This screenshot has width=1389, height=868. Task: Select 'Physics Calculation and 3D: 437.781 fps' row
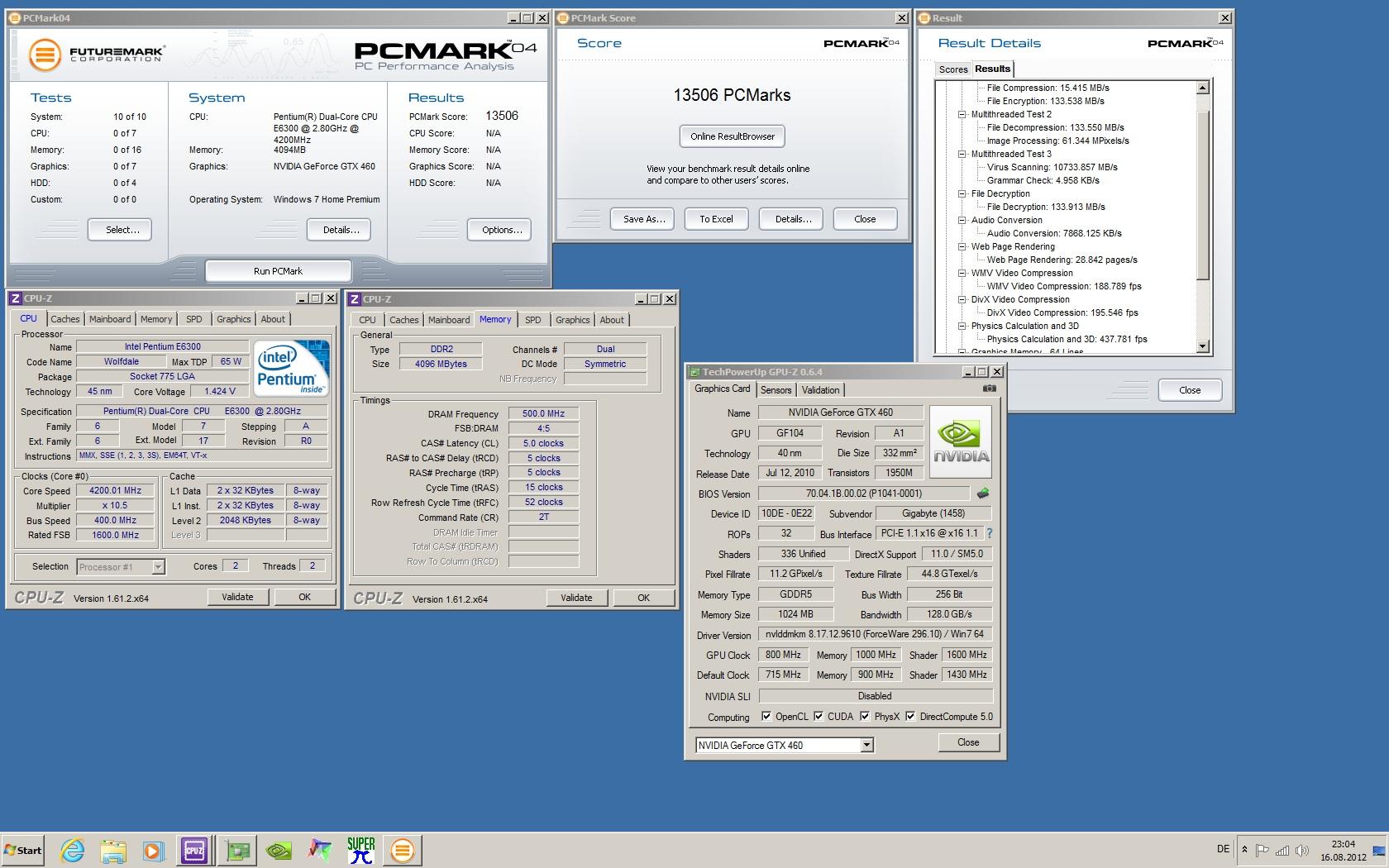[x=1067, y=339]
